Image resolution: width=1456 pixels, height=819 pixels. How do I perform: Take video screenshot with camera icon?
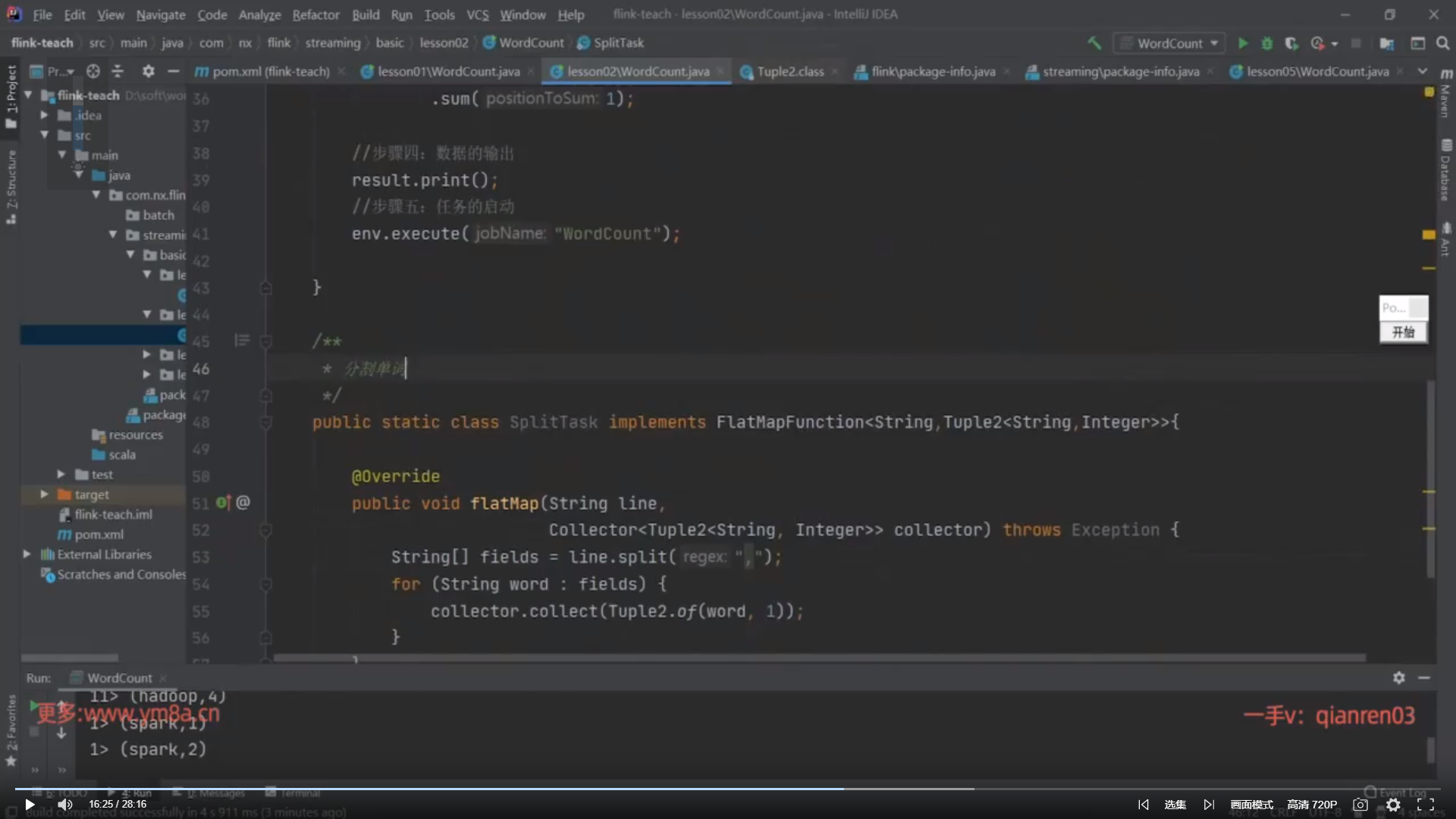pos(1360,805)
